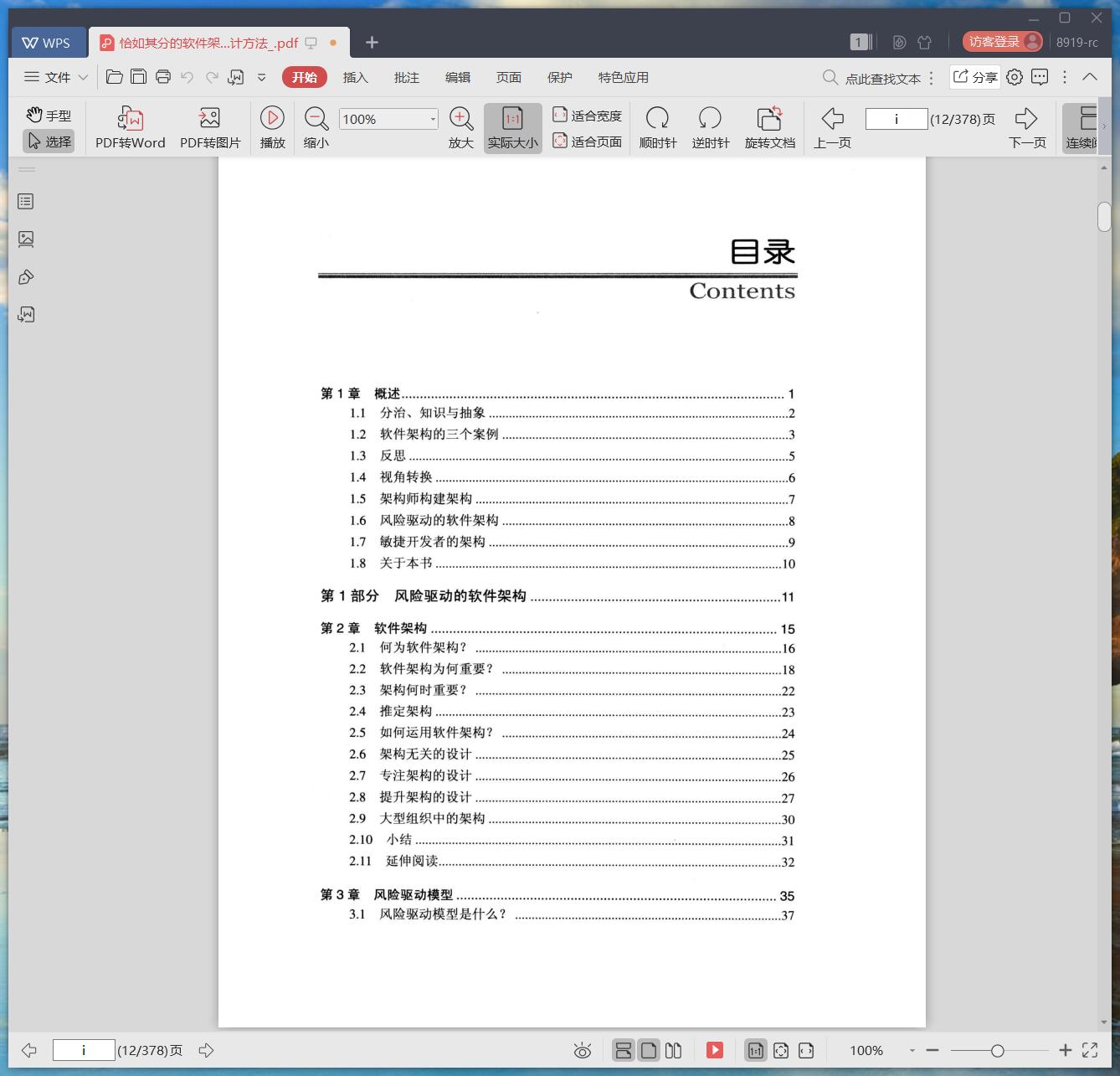Click the search magnifier icon
This screenshot has height=1076, width=1120.
pos(830,77)
